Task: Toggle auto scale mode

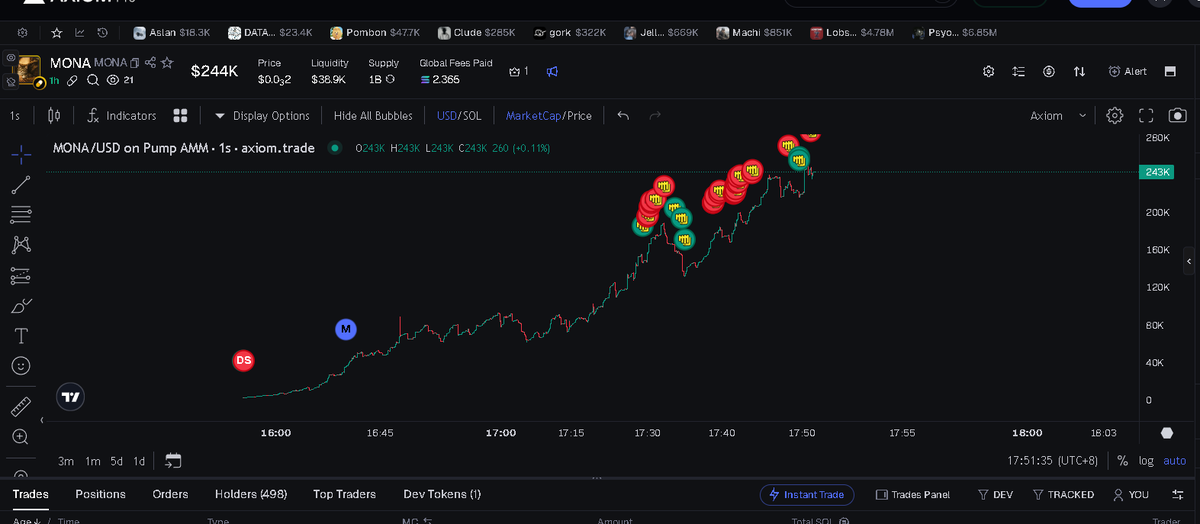Action: click(x=1175, y=461)
